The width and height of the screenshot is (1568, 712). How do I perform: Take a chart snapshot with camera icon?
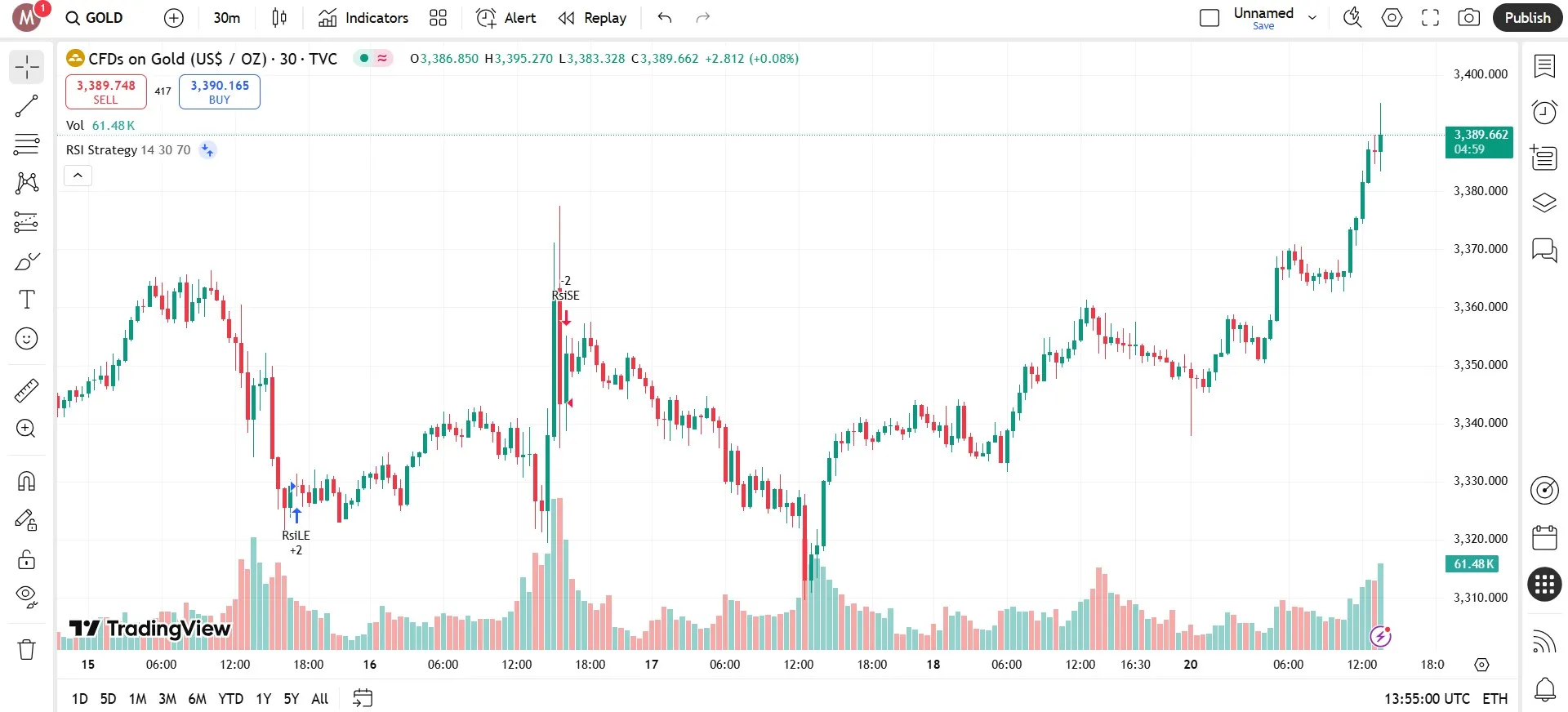click(1468, 18)
